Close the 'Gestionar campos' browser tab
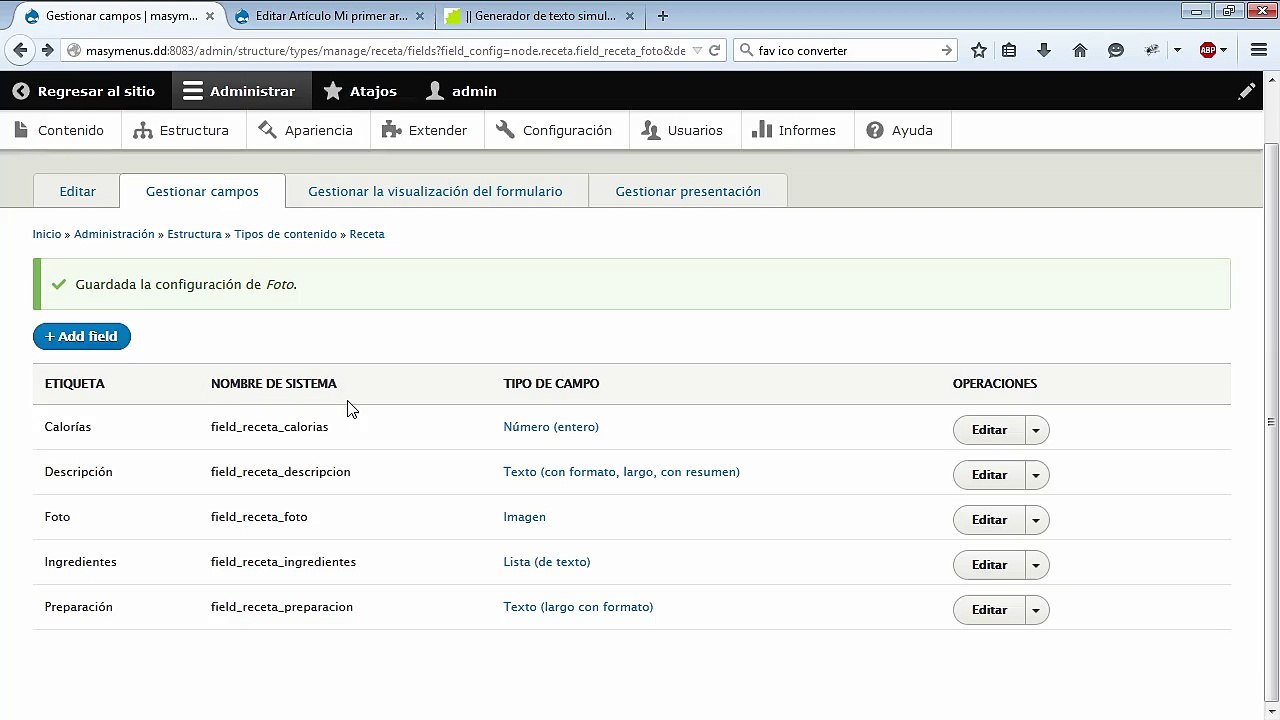This screenshot has height=720, width=1280. pyautogui.click(x=210, y=16)
